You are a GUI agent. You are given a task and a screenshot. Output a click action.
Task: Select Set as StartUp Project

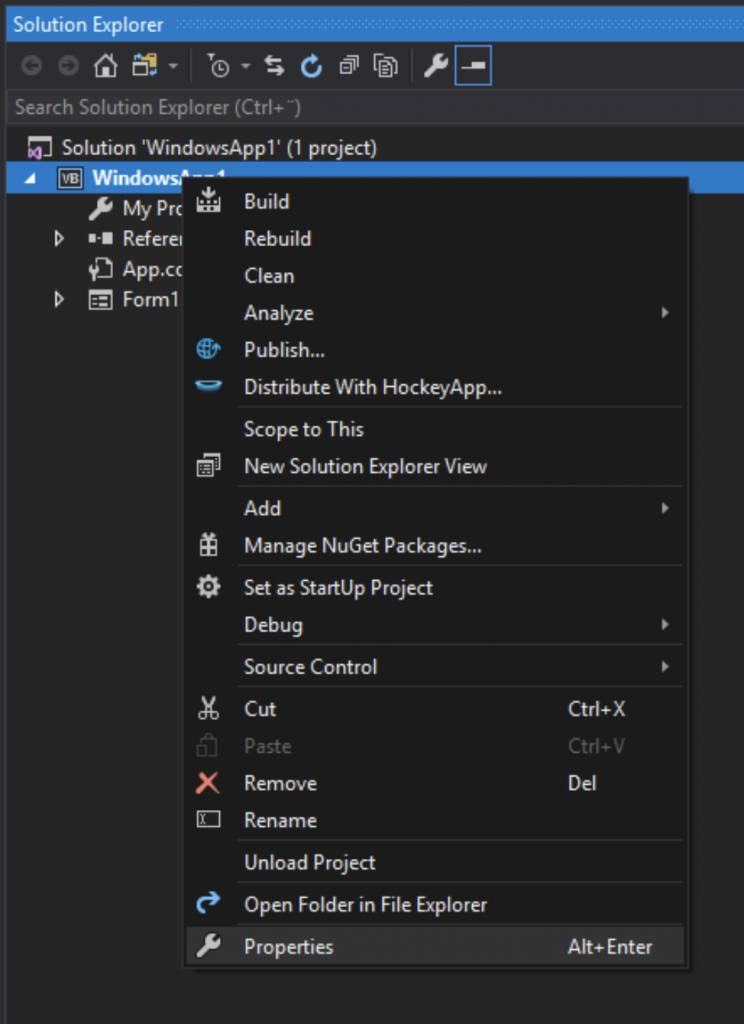click(337, 587)
